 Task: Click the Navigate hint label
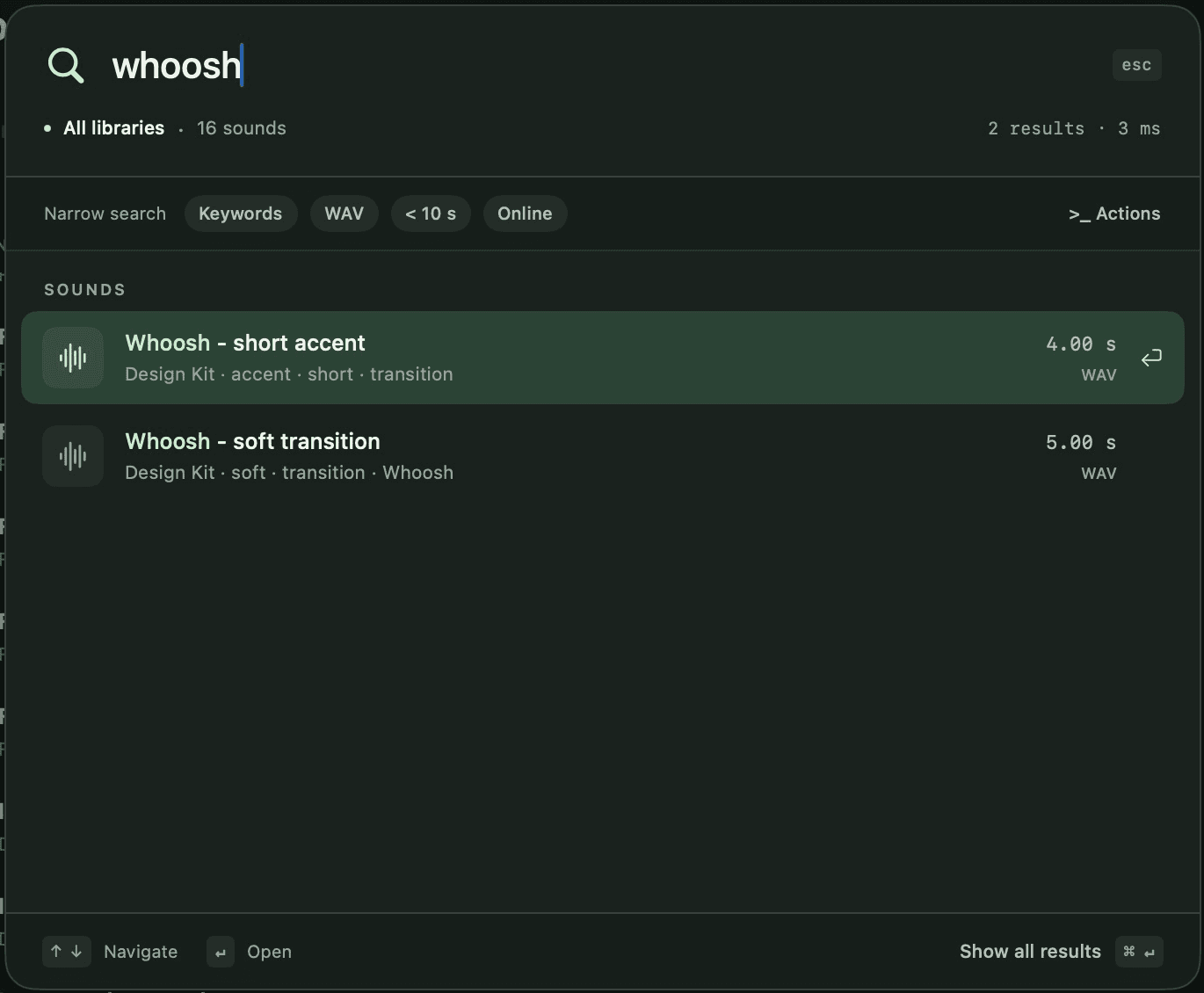tap(141, 952)
